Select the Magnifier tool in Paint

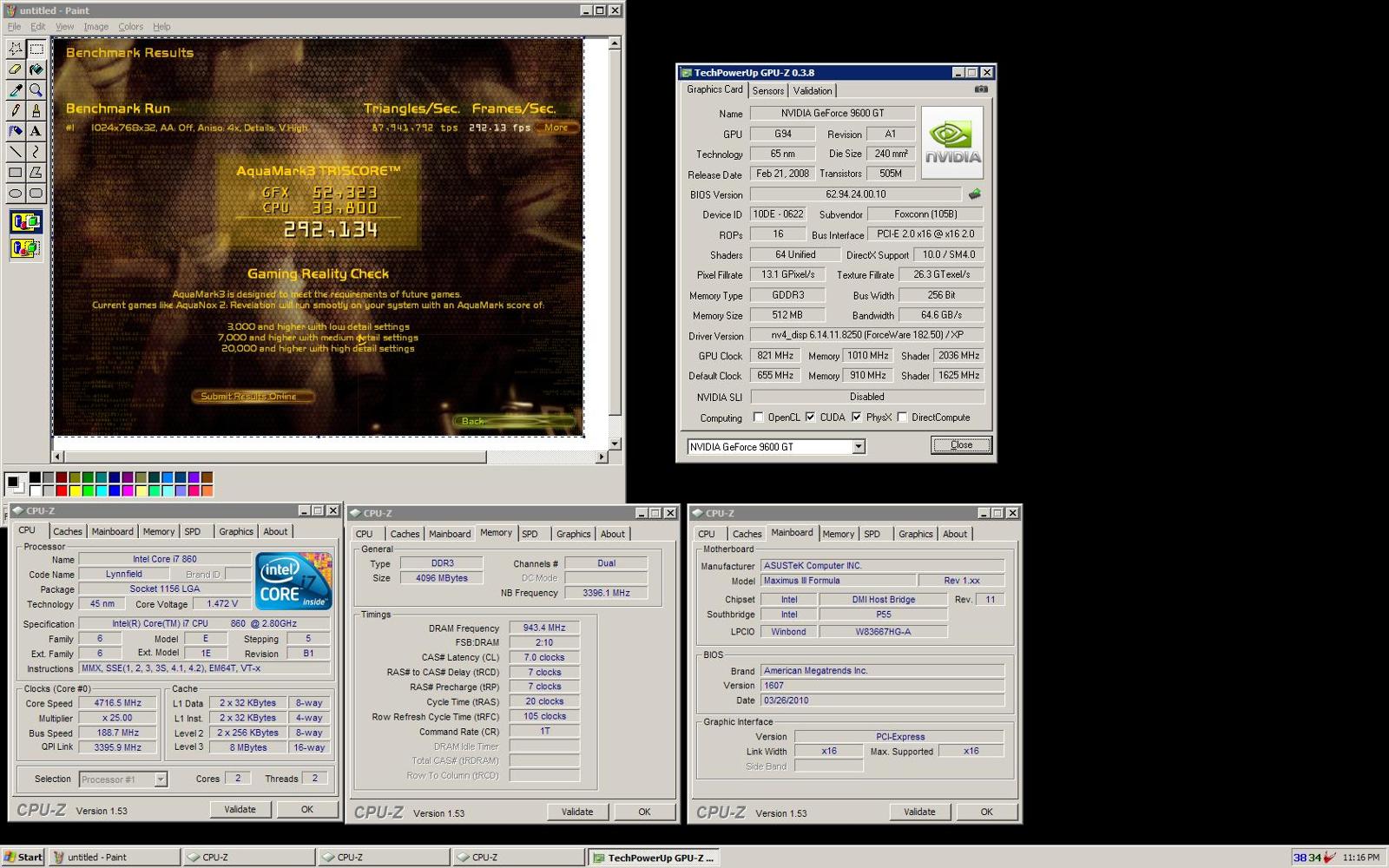coord(36,90)
